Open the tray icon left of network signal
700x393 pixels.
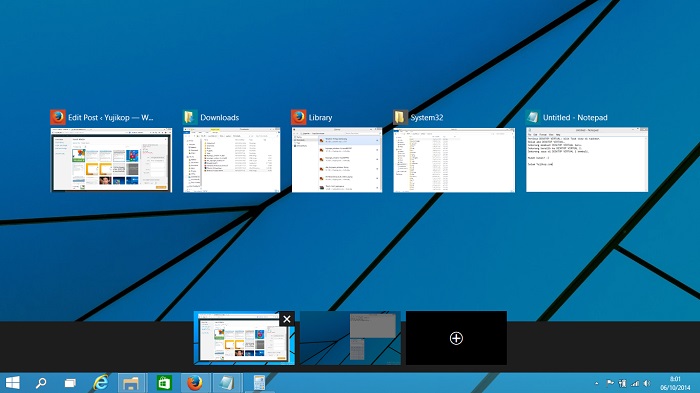622,383
